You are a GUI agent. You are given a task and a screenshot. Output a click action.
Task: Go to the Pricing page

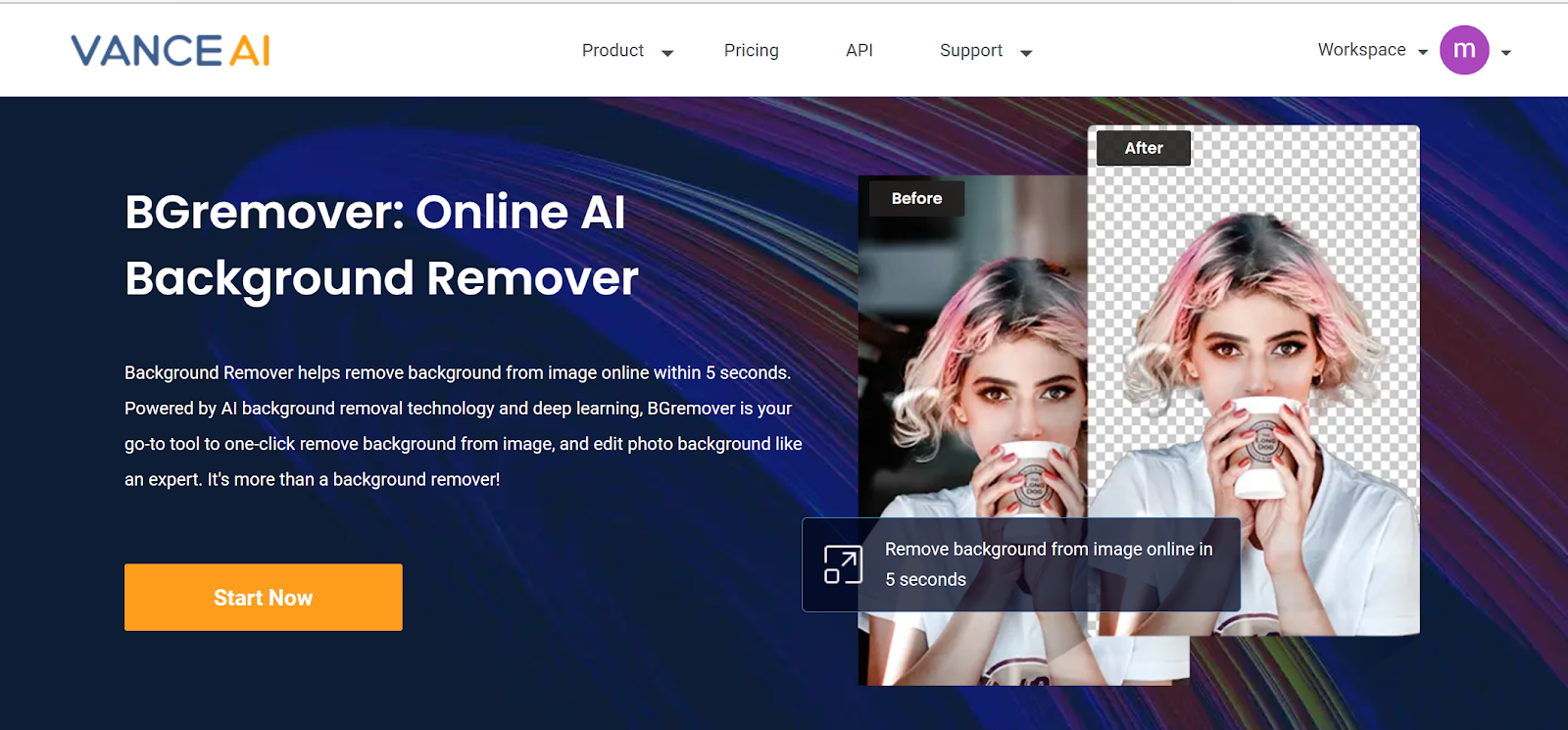pos(752,50)
